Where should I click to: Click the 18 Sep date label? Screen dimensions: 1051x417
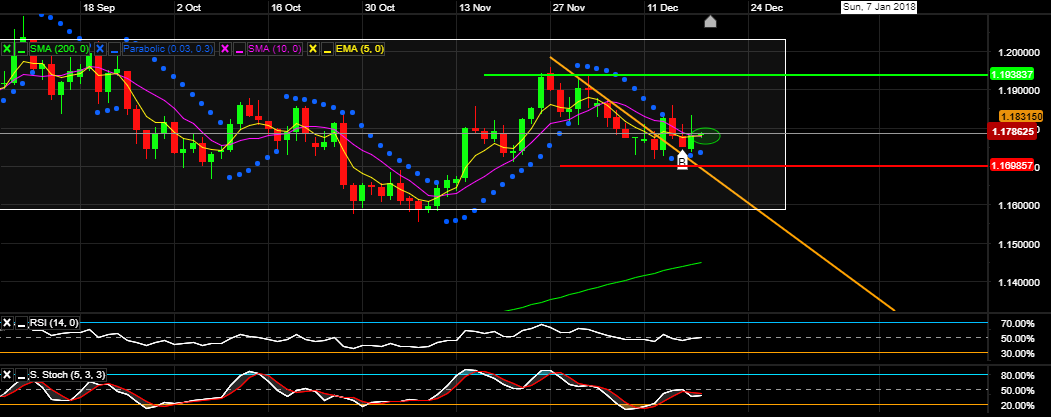[97, 7]
